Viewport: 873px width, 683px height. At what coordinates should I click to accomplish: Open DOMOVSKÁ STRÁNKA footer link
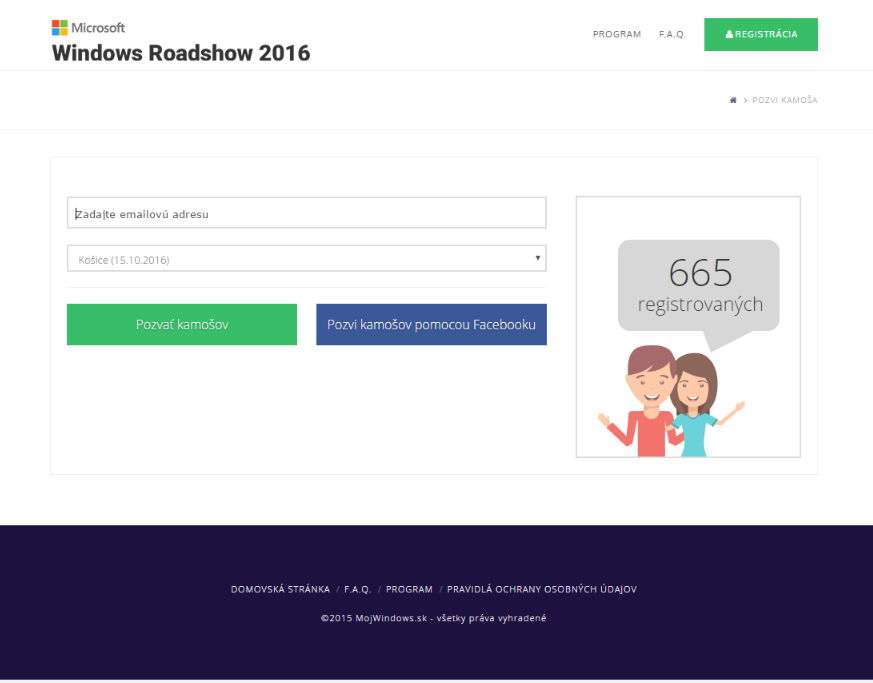click(280, 589)
